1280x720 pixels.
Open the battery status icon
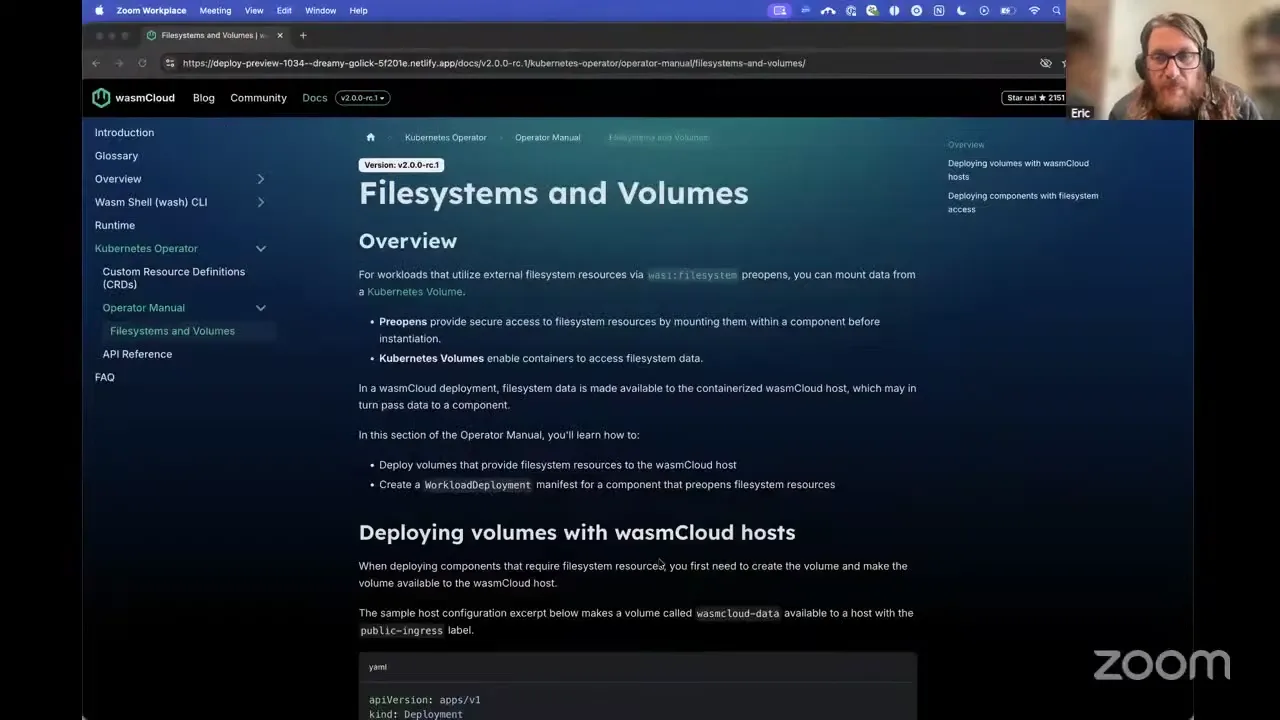tap(1009, 10)
